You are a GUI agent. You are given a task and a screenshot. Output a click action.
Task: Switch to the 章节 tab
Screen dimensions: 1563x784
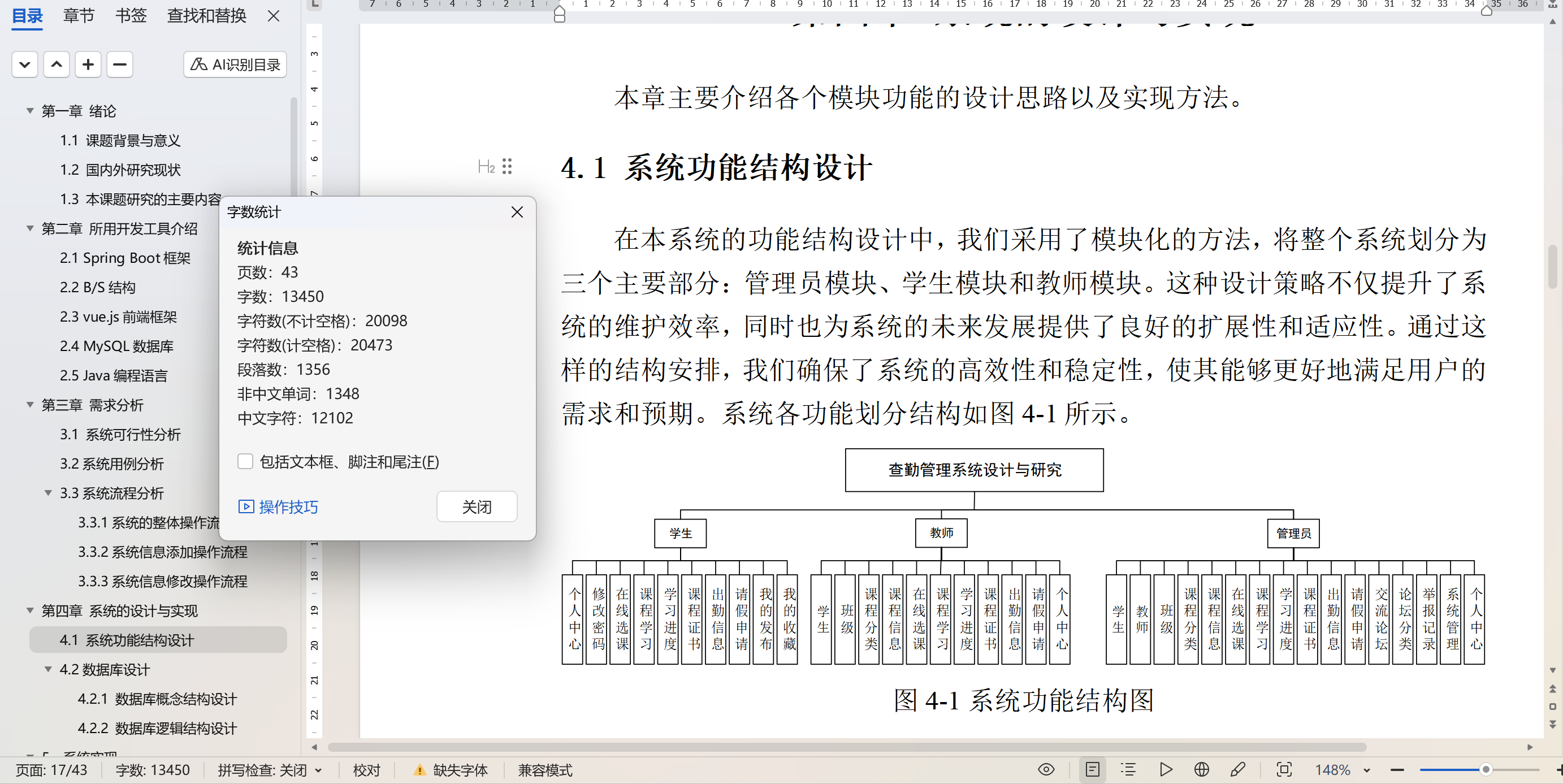click(79, 16)
